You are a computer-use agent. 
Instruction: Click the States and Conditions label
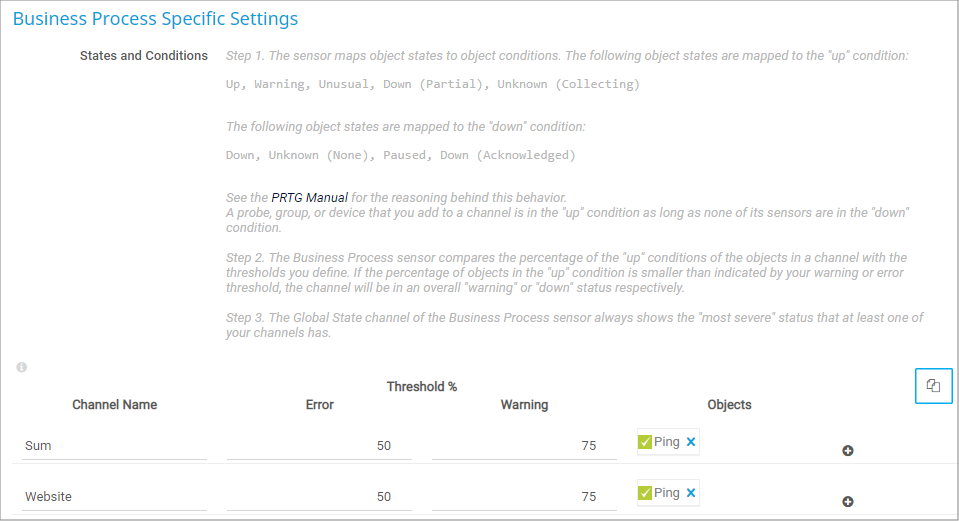(144, 56)
